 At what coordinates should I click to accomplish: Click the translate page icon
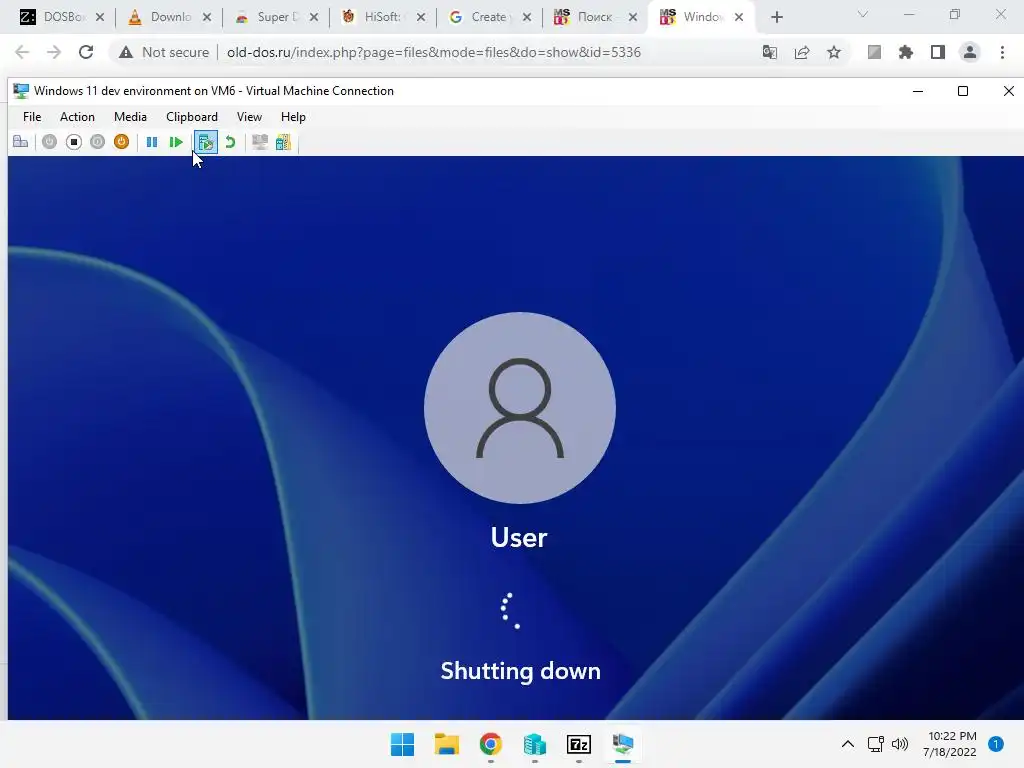coord(769,52)
